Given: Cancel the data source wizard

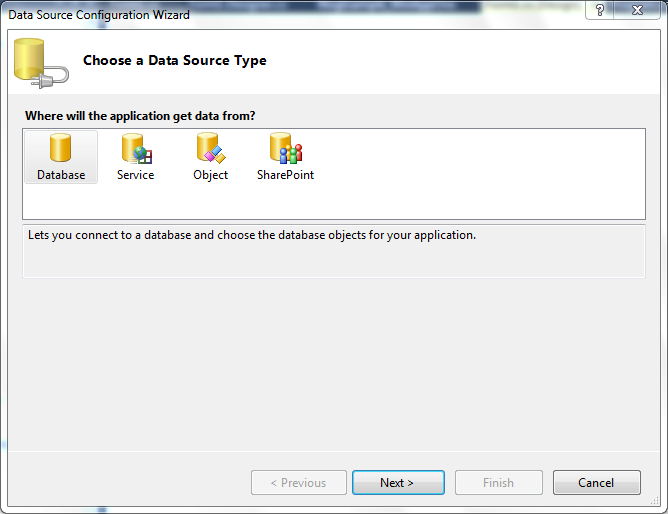Looking at the screenshot, I should coord(596,482).
